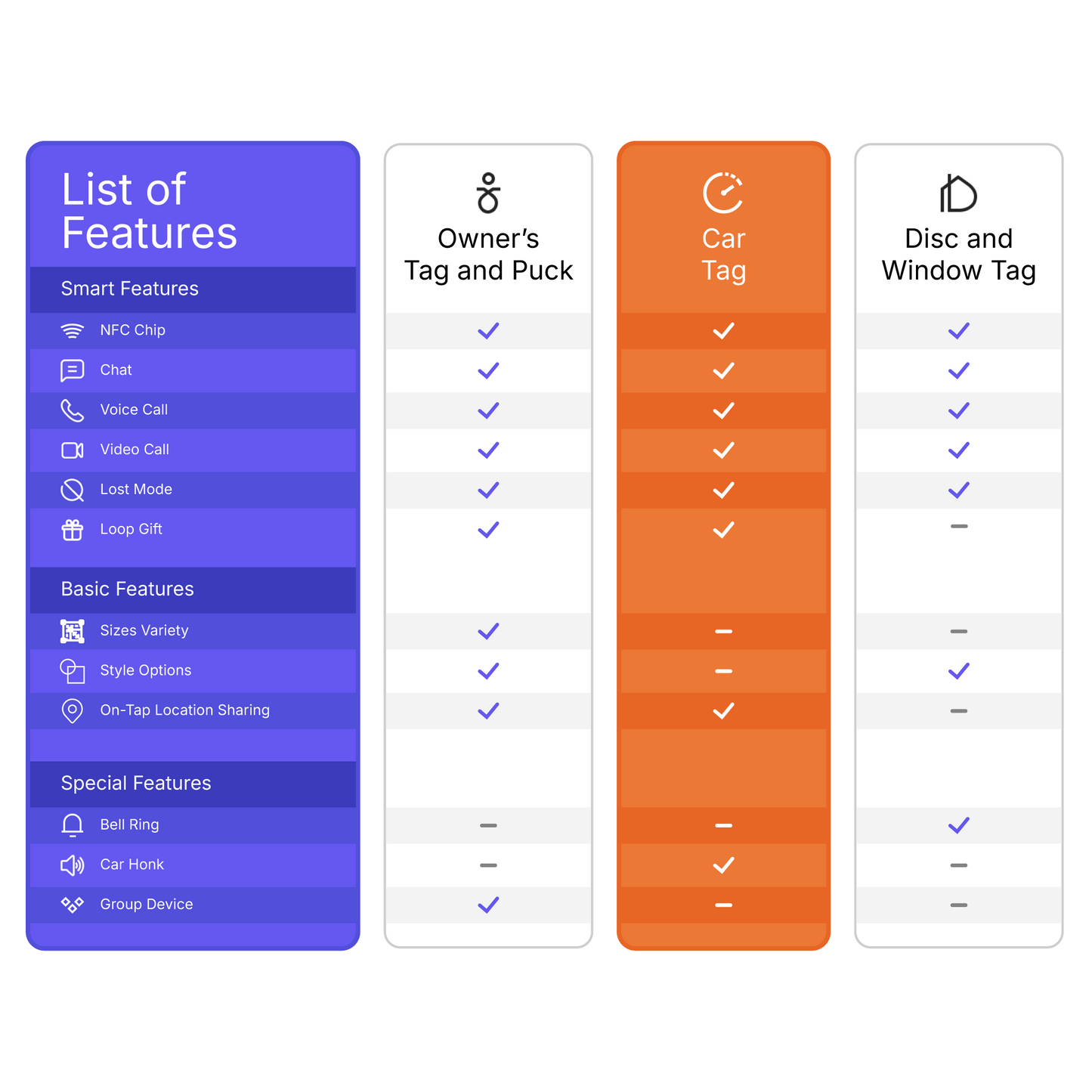Viewport: 1092px width, 1092px height.
Task: Click the Disc and Window Tag icon
Action: (958, 193)
